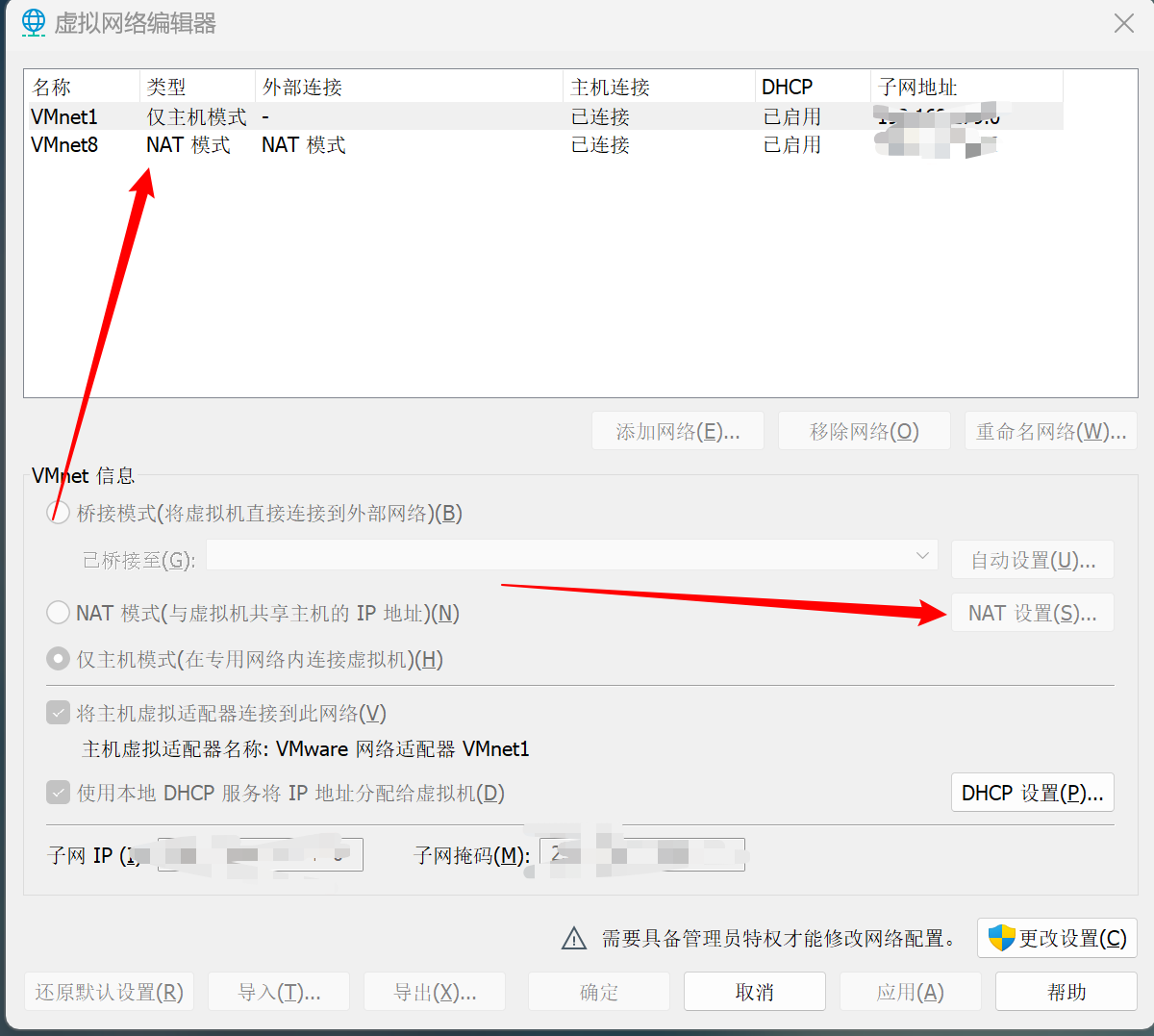Select NAT 模式 radio button
This screenshot has width=1154, height=1036.
coord(59,613)
